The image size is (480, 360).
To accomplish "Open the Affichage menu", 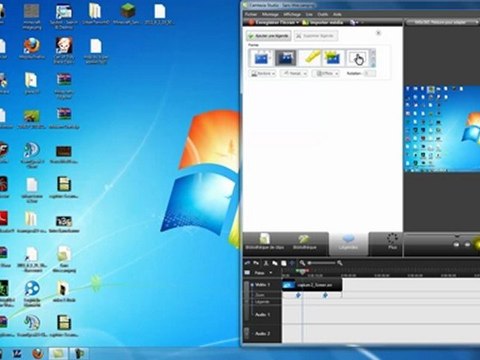I will pyautogui.click(x=292, y=14).
